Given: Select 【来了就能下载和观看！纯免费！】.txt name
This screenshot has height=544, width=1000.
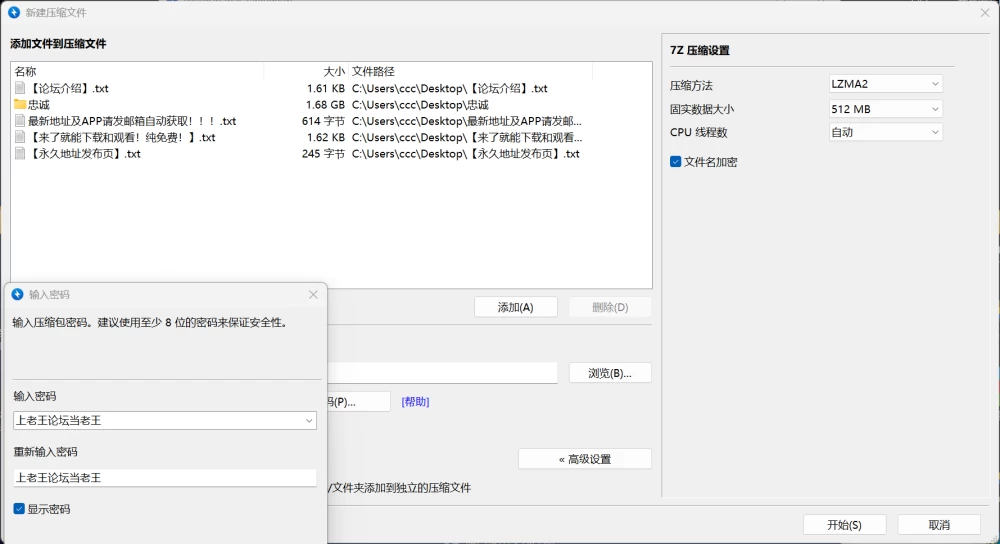Looking at the screenshot, I should pyautogui.click(x=122, y=138).
